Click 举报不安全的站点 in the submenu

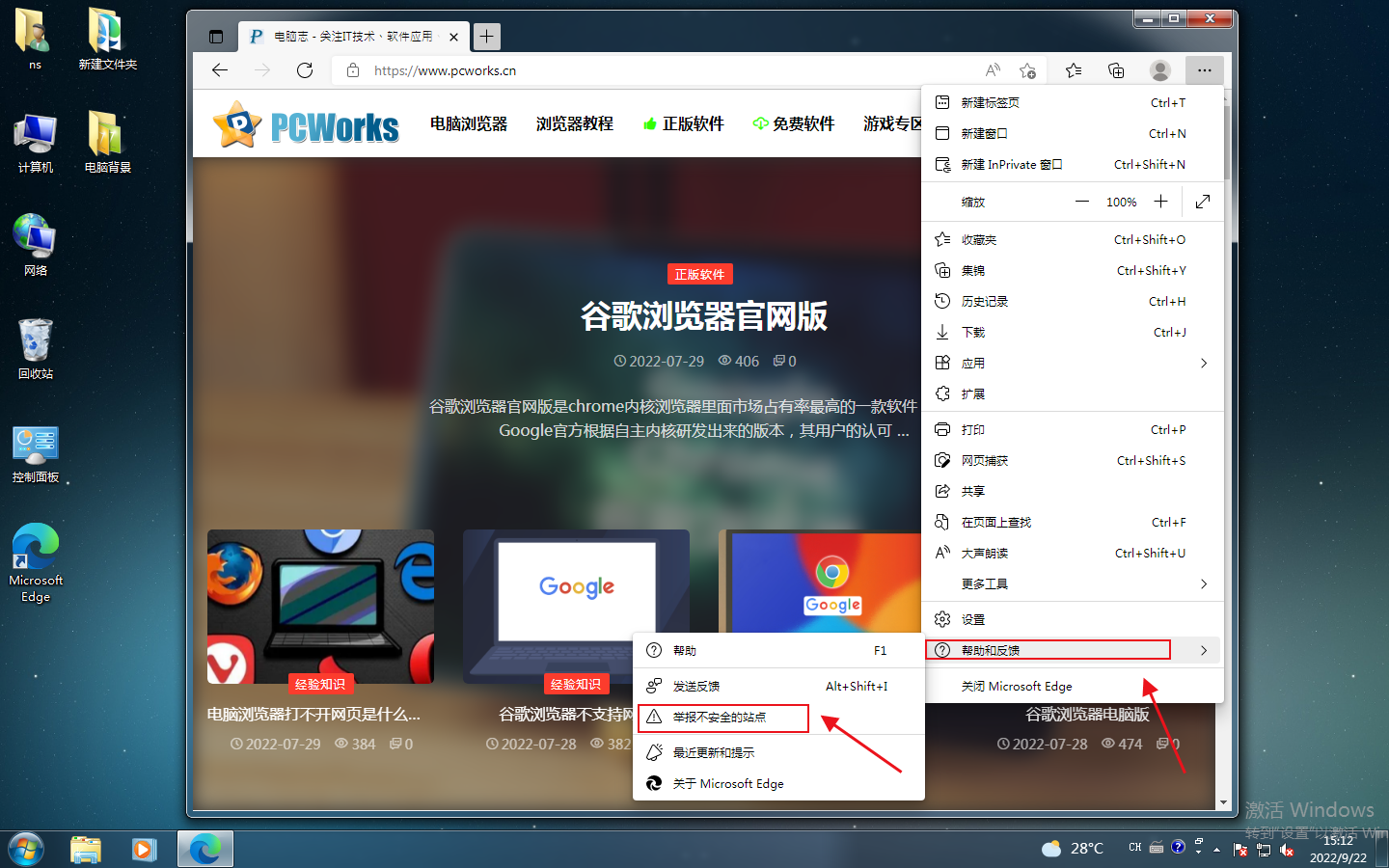778,717
